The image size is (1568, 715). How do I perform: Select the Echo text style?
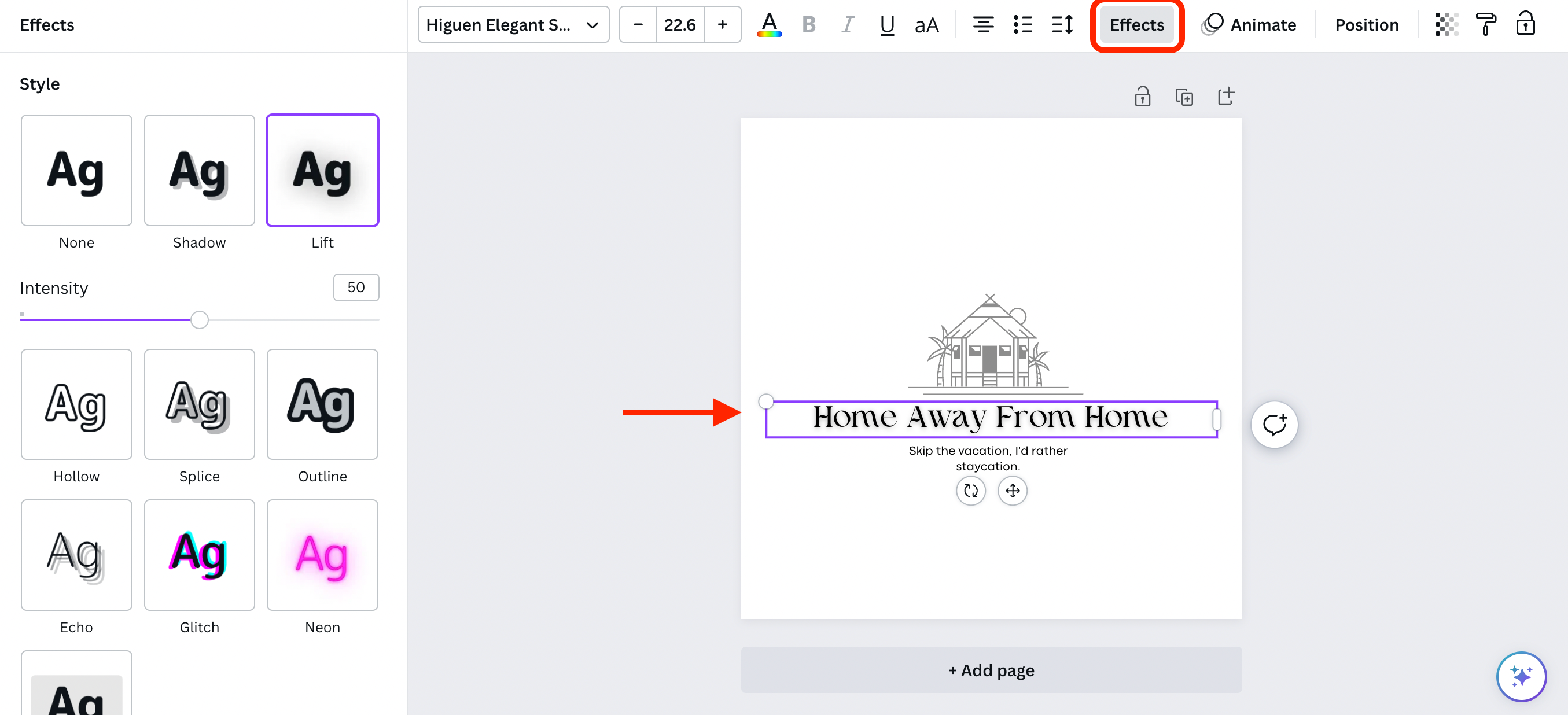(77, 555)
